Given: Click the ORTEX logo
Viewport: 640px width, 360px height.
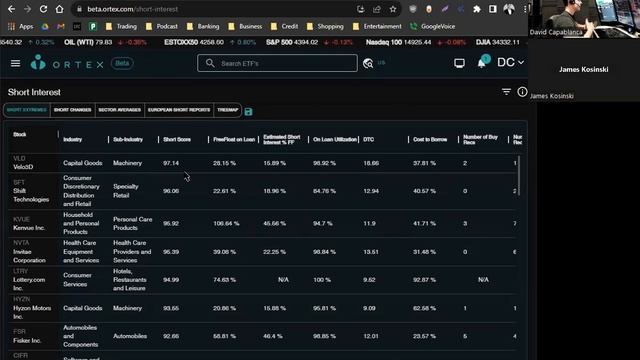Looking at the screenshot, I should point(67,63).
